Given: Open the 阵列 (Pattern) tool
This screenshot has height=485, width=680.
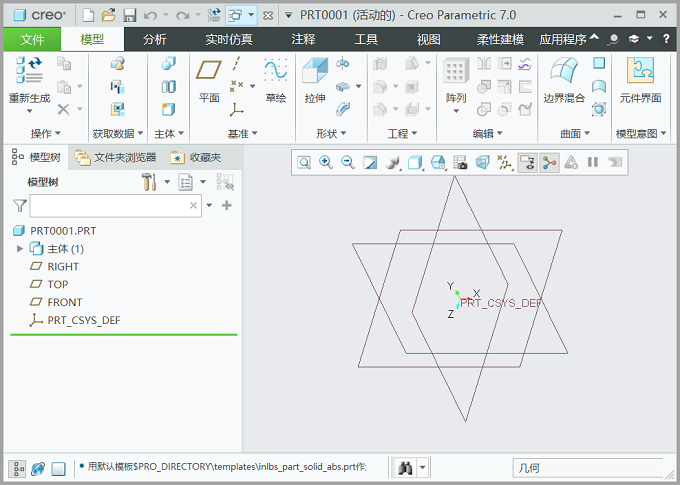Looking at the screenshot, I should pyautogui.click(x=456, y=80).
